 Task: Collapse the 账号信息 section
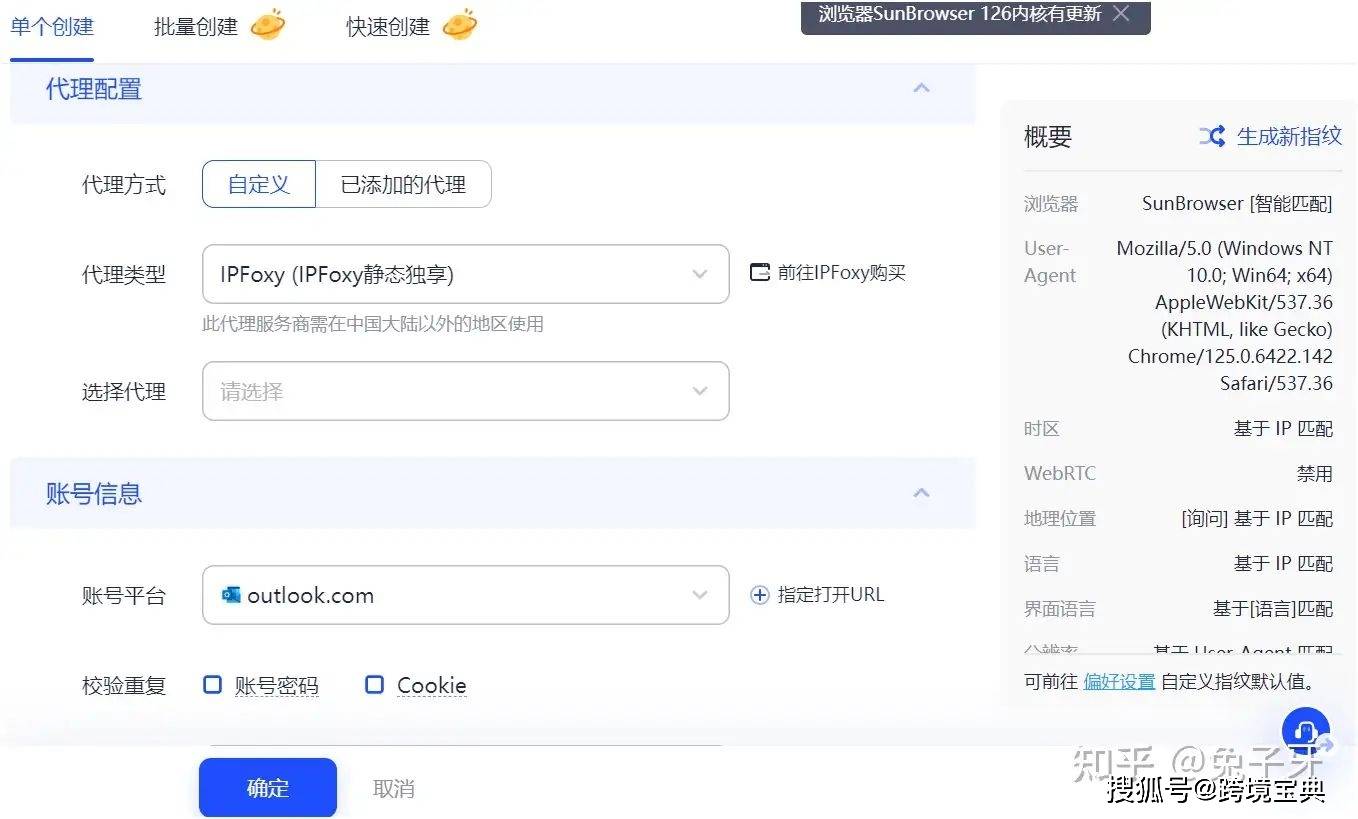[x=921, y=492]
